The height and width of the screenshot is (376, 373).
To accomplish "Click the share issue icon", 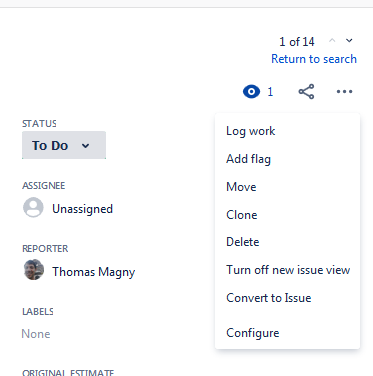I will (x=306, y=92).
